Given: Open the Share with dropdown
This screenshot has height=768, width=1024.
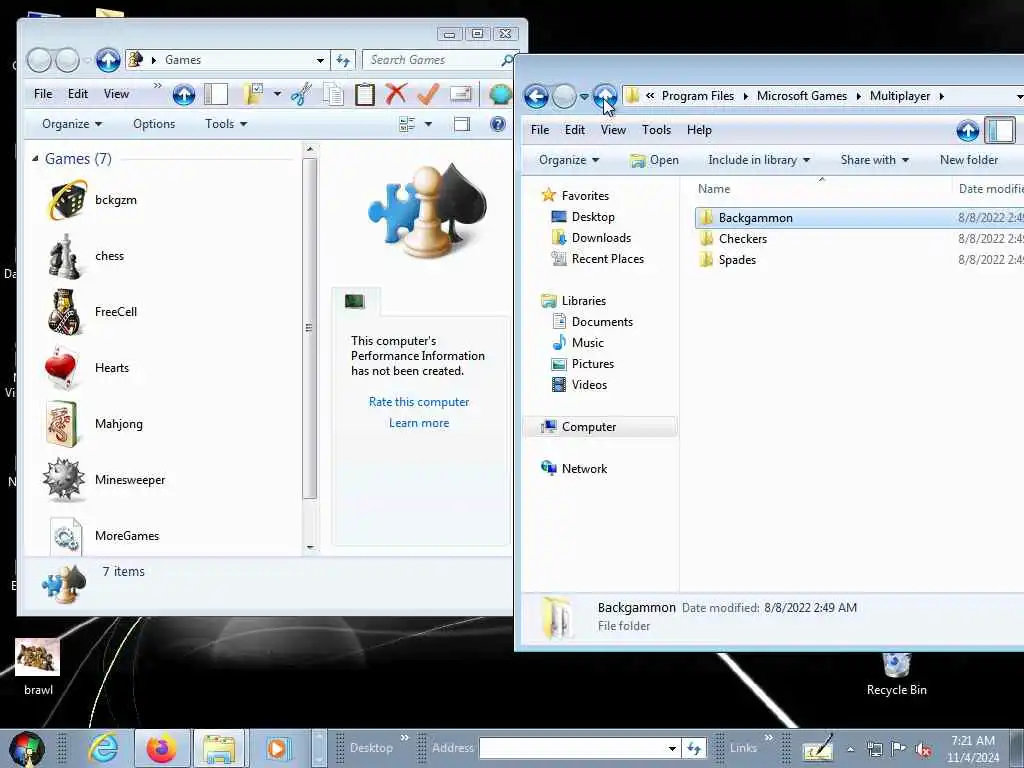Looking at the screenshot, I should (874, 160).
